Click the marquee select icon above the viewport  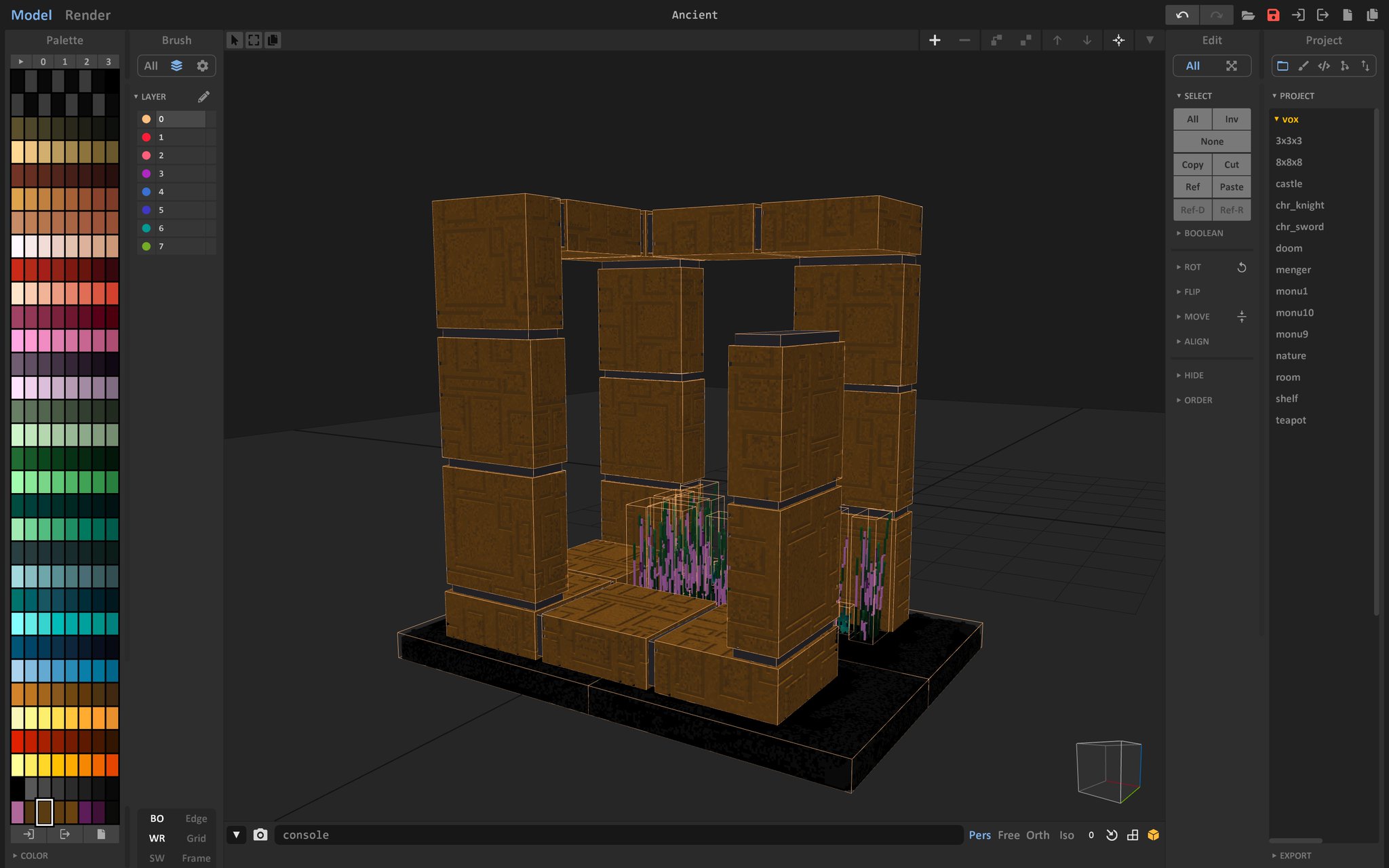pyautogui.click(x=253, y=40)
